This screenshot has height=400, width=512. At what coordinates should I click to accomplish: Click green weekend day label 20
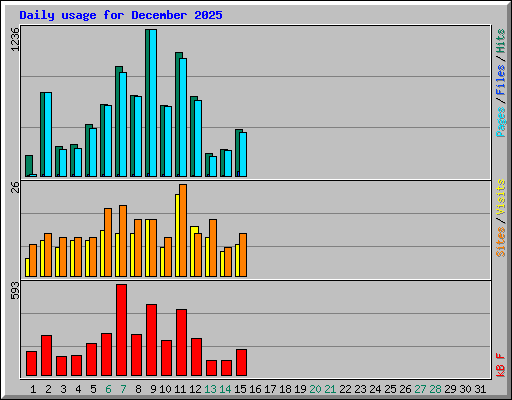pos(315,389)
